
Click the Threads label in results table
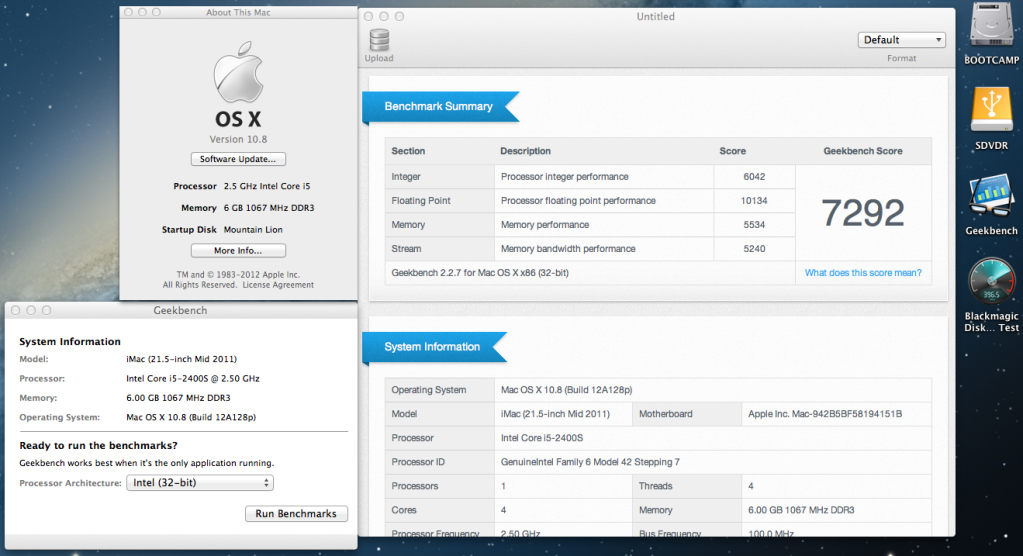click(x=655, y=486)
